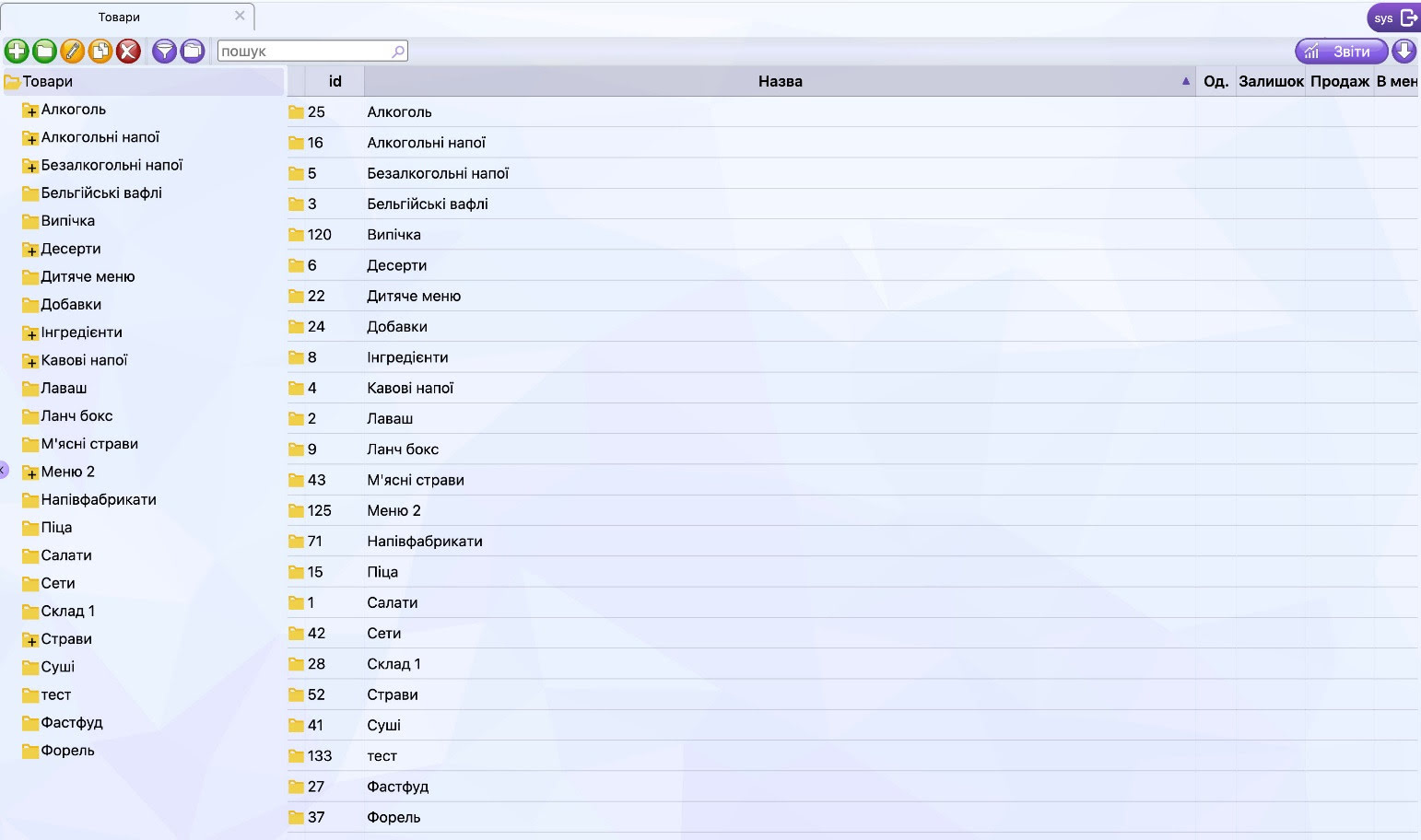Expand Десерти folder in the tree

[x=30, y=250]
